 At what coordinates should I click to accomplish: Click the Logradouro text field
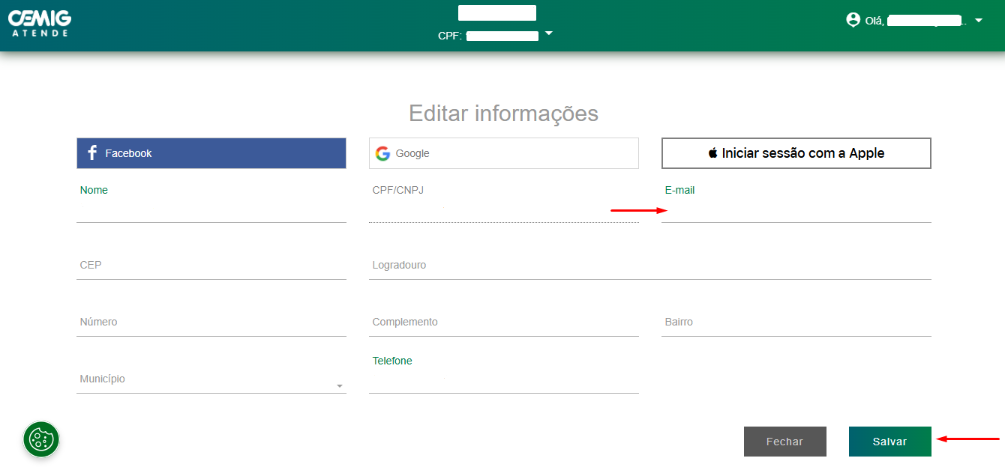[650, 266]
